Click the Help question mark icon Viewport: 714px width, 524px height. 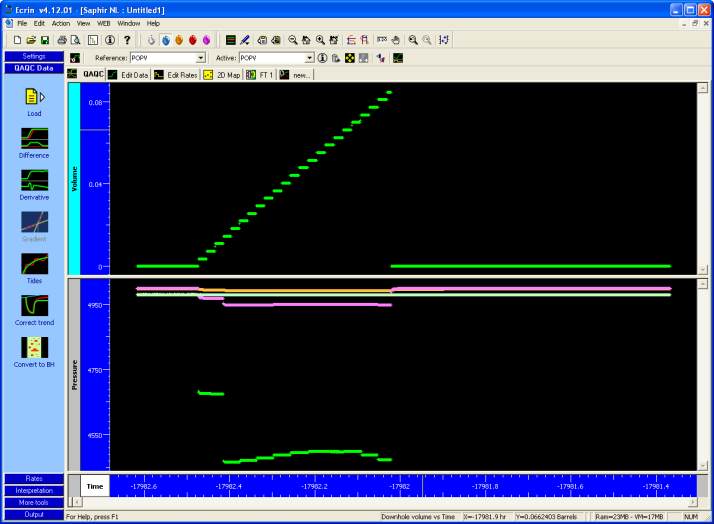127,39
